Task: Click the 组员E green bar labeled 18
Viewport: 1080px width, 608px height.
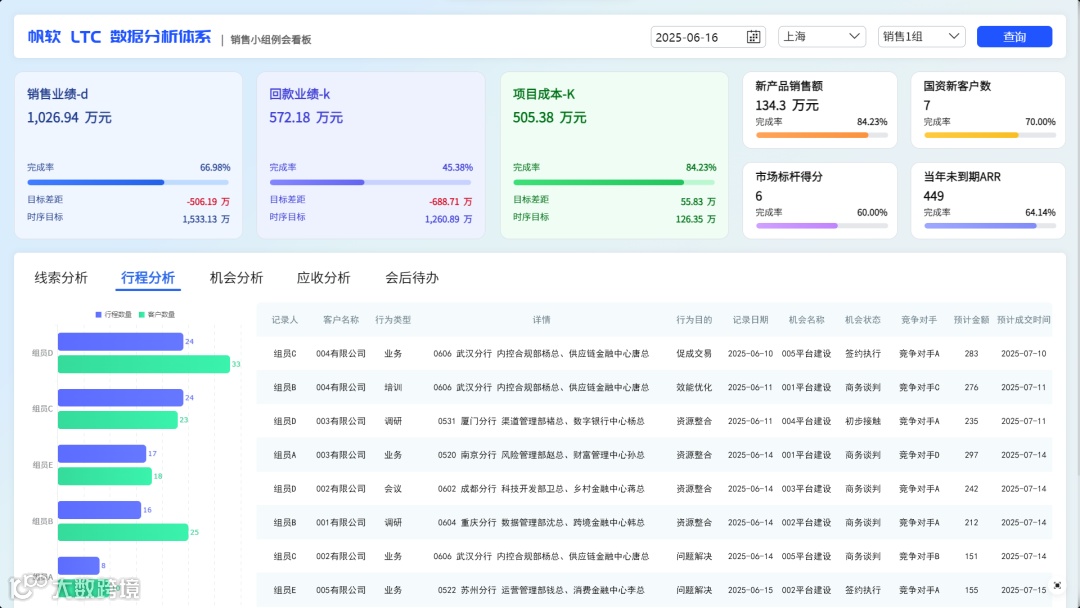Action: pos(105,476)
